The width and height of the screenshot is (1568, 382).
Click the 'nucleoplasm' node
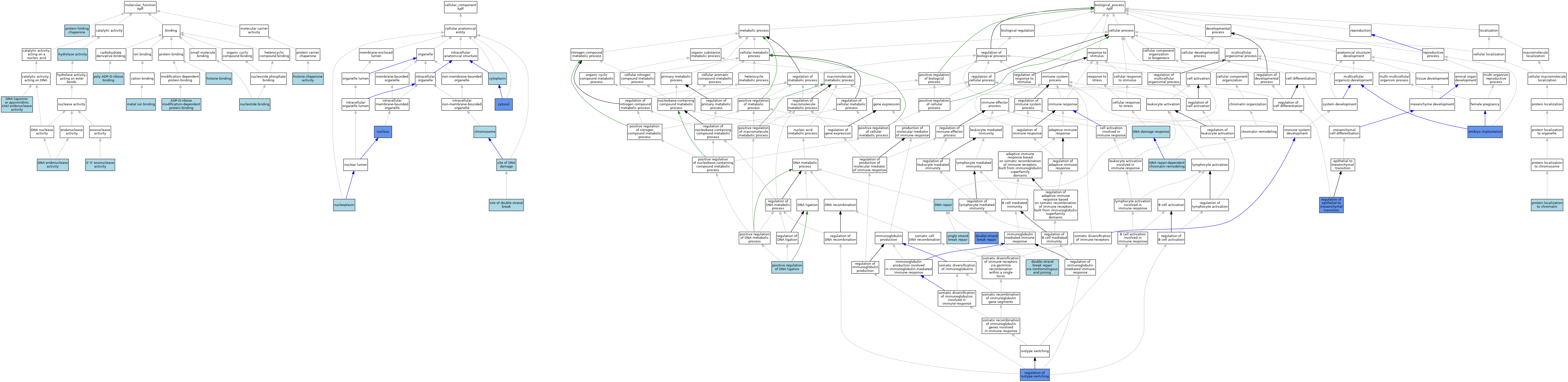344,205
